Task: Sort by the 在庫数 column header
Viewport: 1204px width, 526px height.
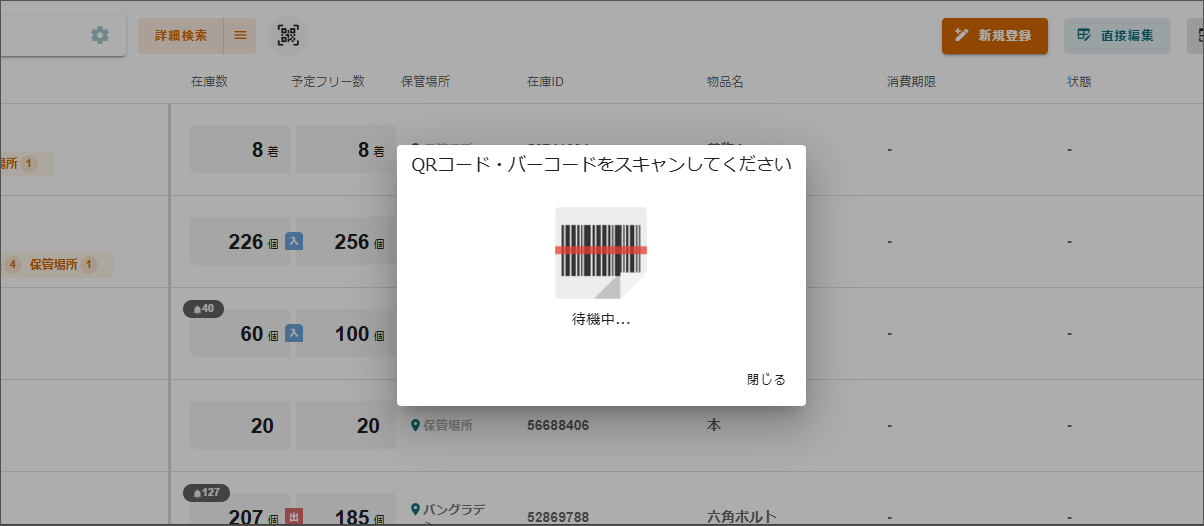Action: [x=209, y=82]
